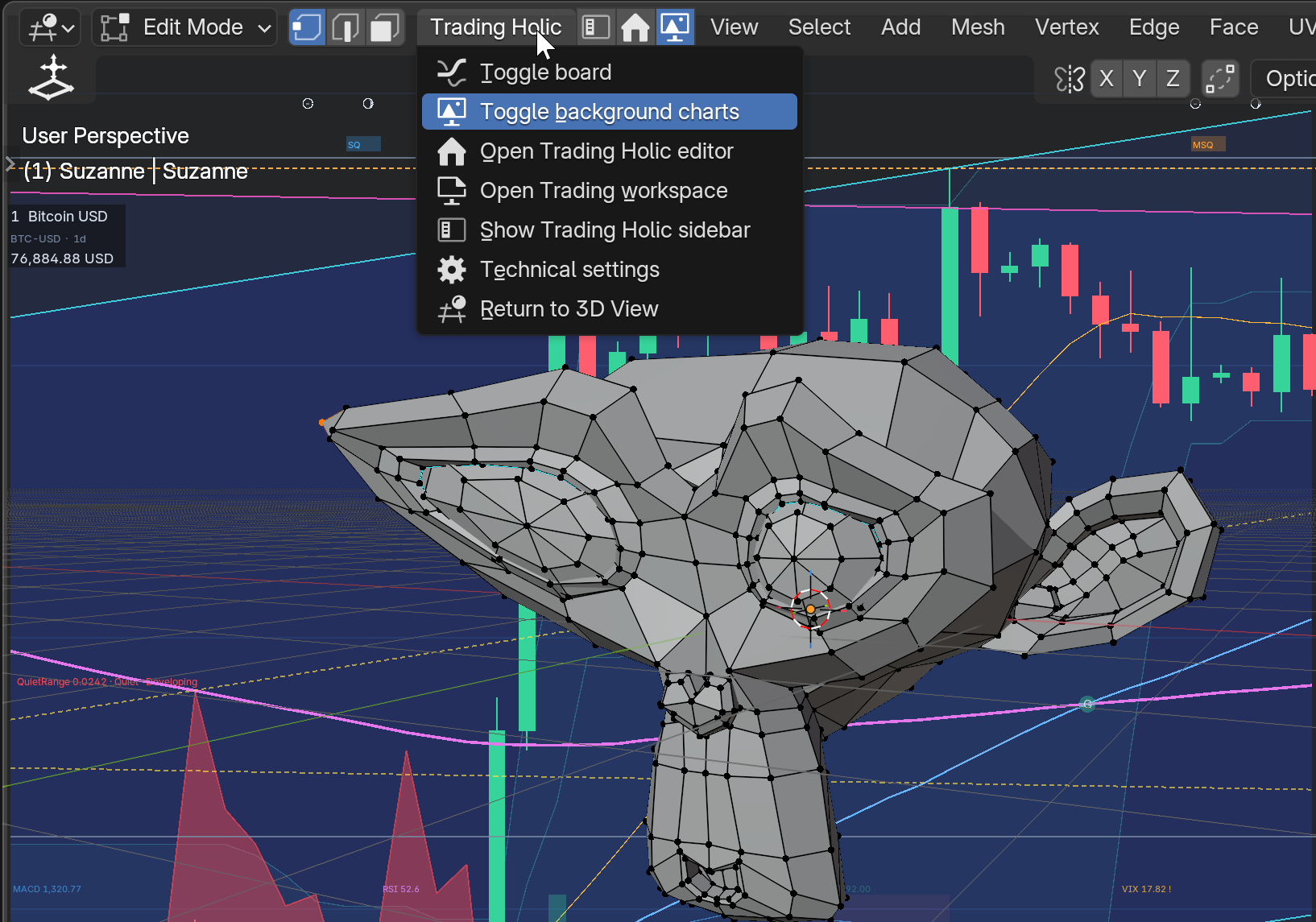Click the sidebar icon in header
Screen dimensions: 1316x922
(x=596, y=27)
